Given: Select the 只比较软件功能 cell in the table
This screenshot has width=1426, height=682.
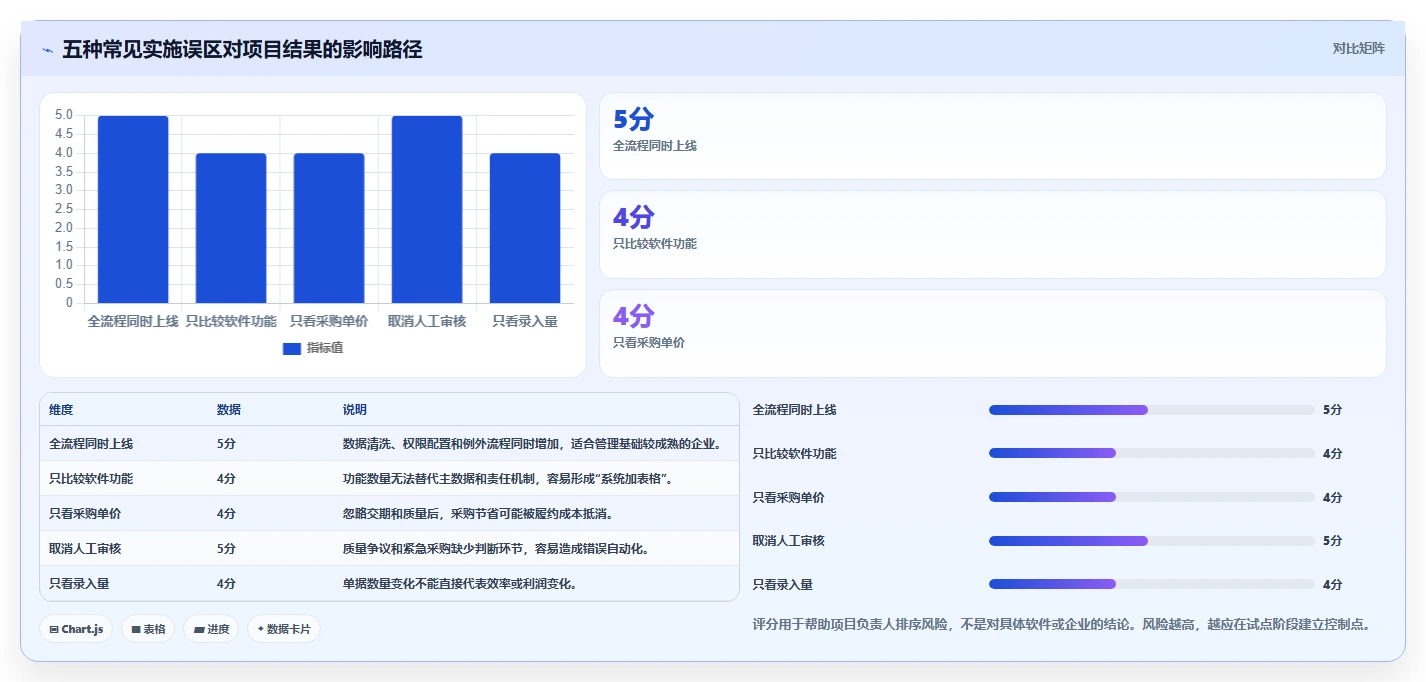Looking at the screenshot, I should click(91, 479).
